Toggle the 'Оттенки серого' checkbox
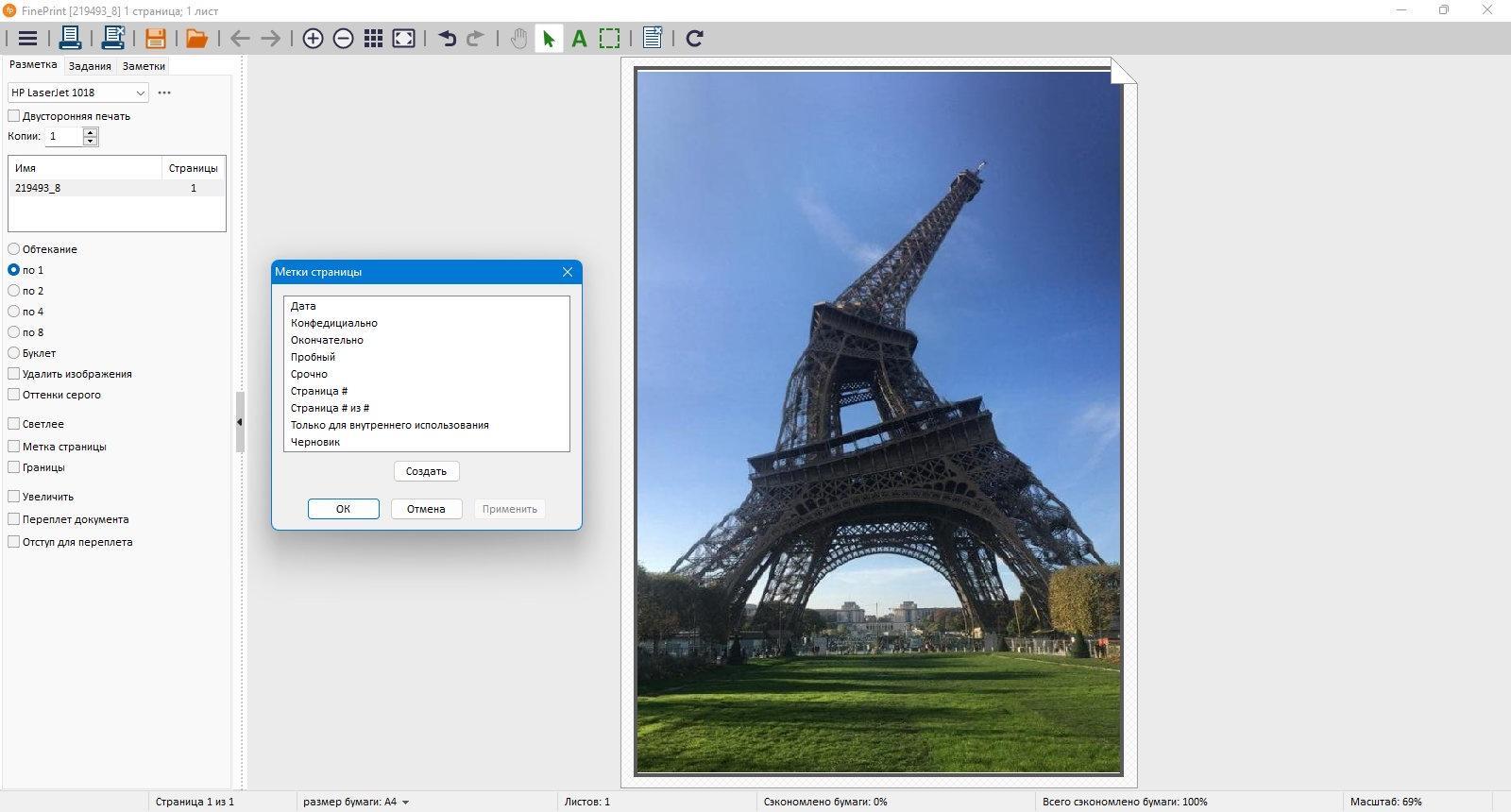 14,395
